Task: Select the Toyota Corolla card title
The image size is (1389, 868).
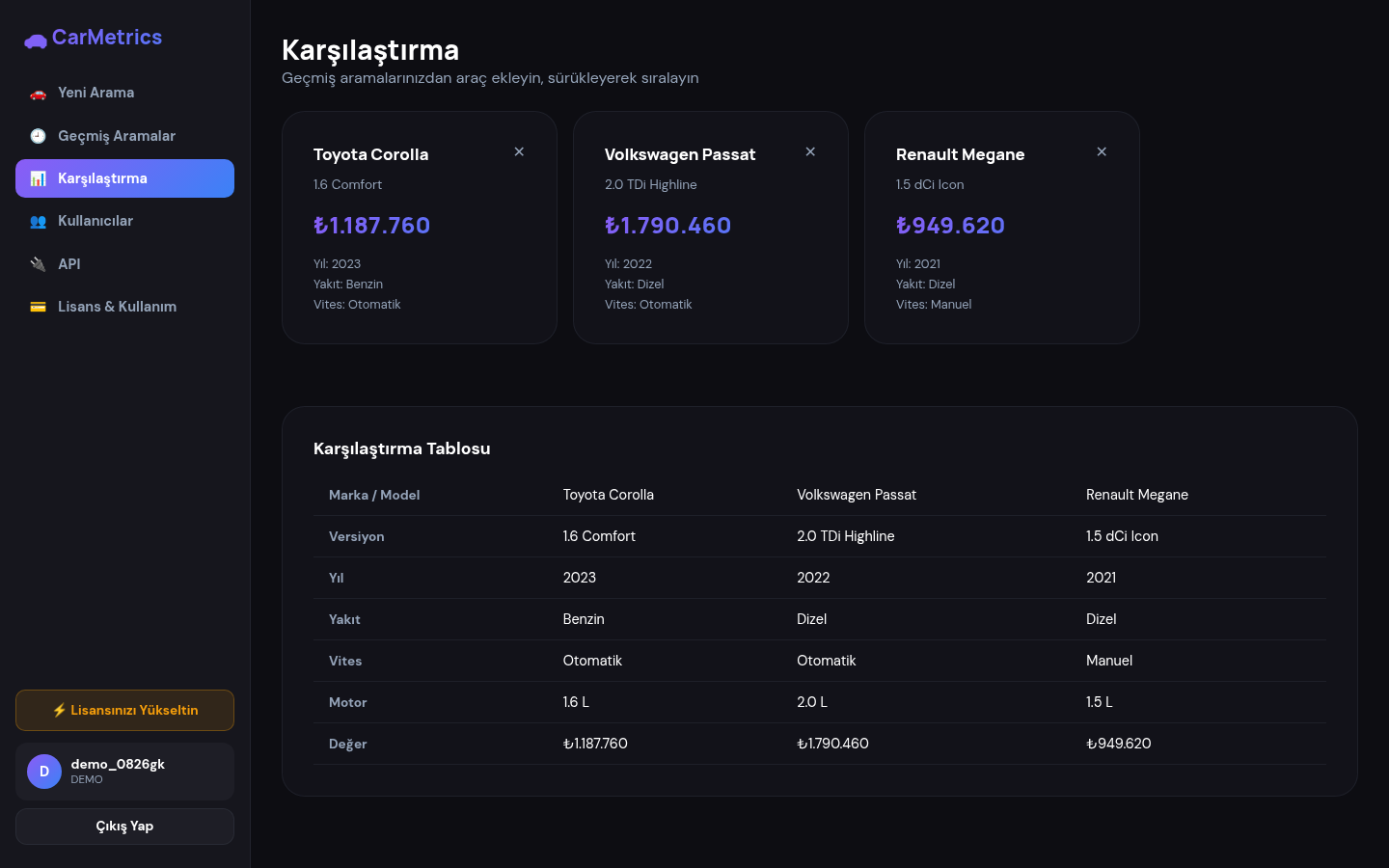Action: pos(370,154)
